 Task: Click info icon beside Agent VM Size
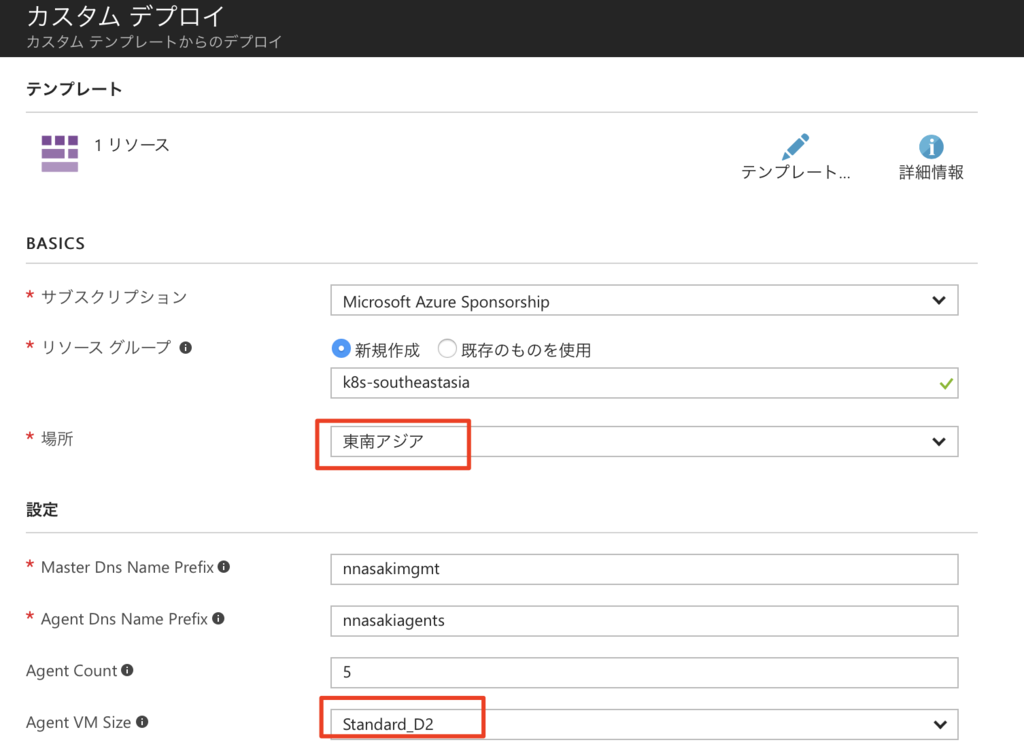click(143, 720)
